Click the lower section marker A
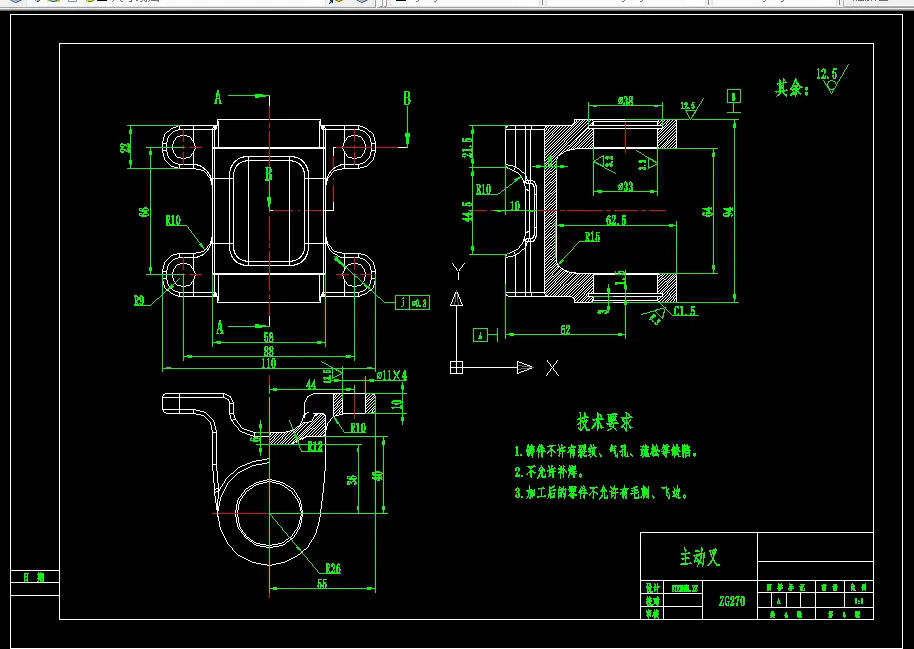The image size is (914, 649). tap(220, 328)
